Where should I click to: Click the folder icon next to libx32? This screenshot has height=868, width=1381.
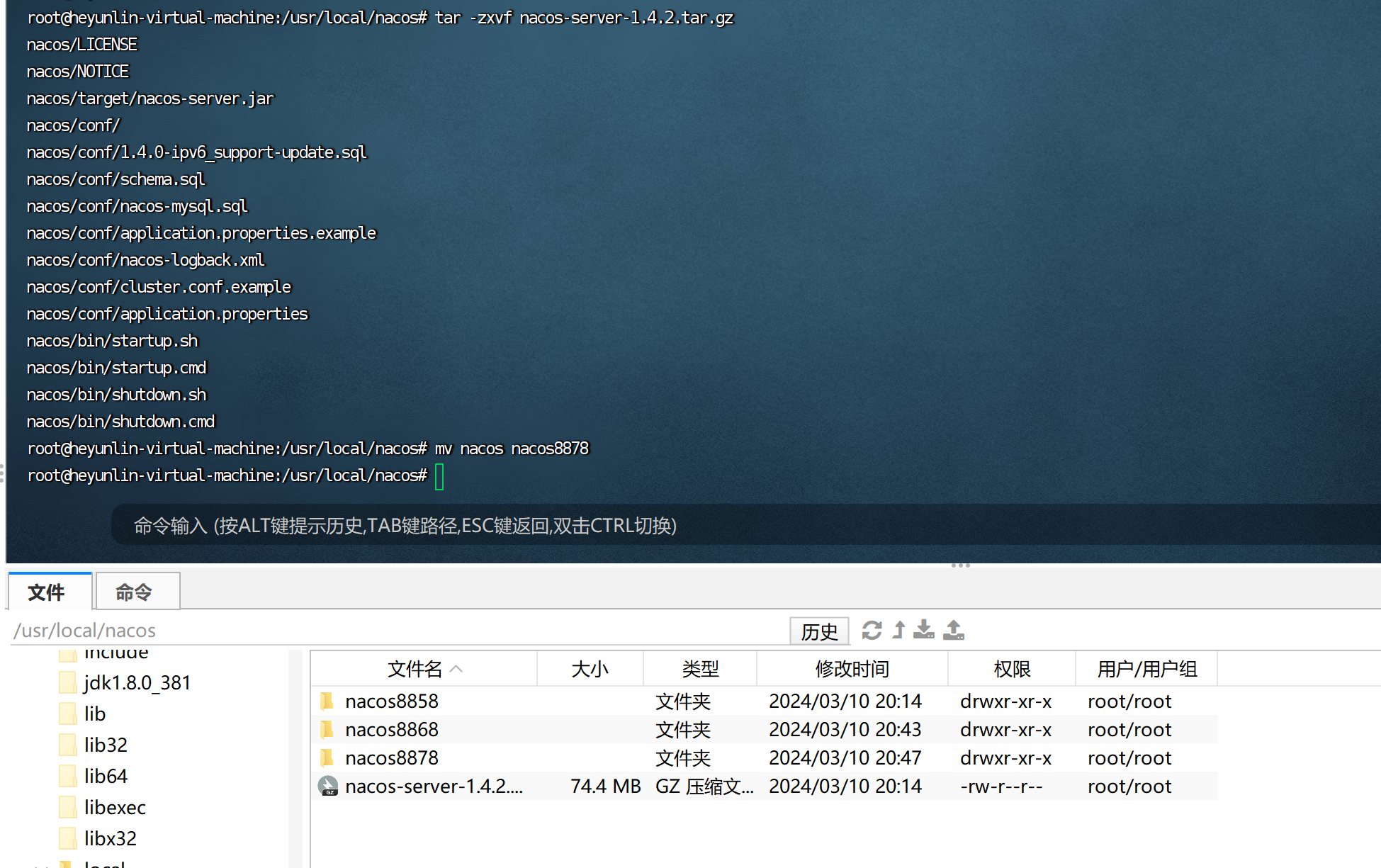[x=68, y=838]
